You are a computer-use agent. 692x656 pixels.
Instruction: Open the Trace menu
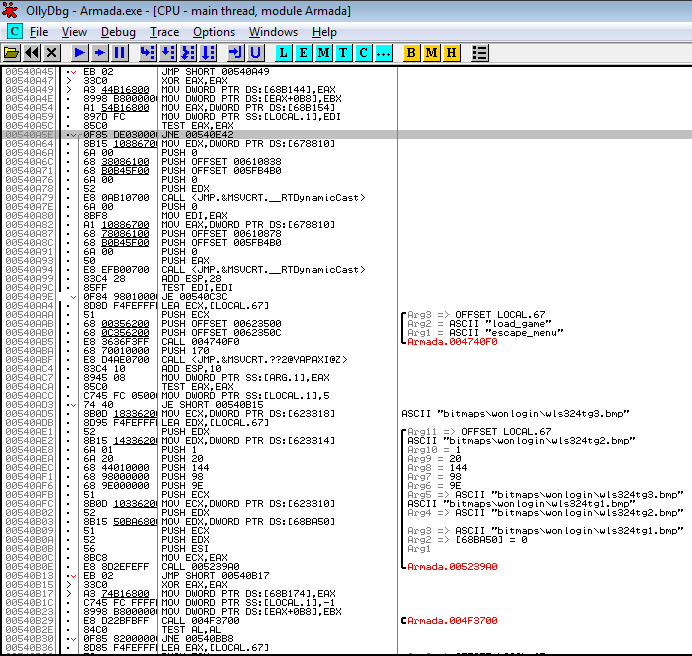coord(164,32)
